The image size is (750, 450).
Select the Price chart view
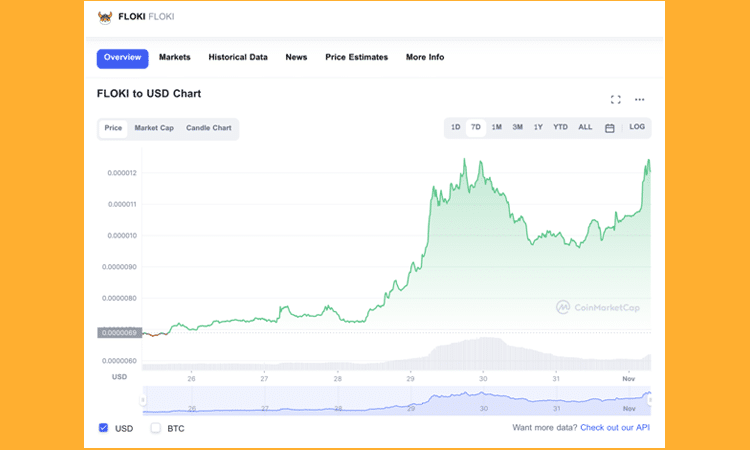coord(113,128)
